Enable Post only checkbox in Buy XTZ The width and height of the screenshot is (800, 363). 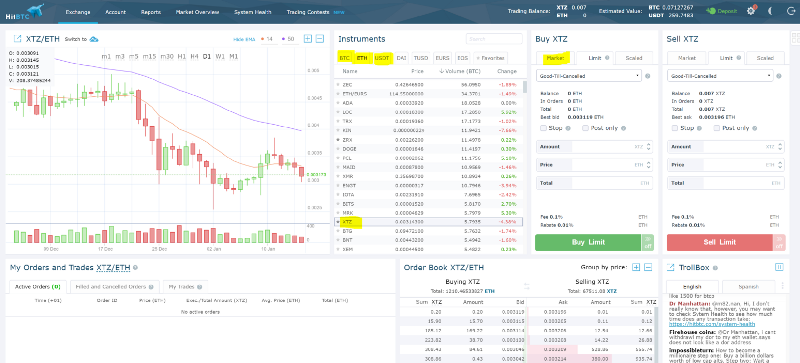coord(586,128)
